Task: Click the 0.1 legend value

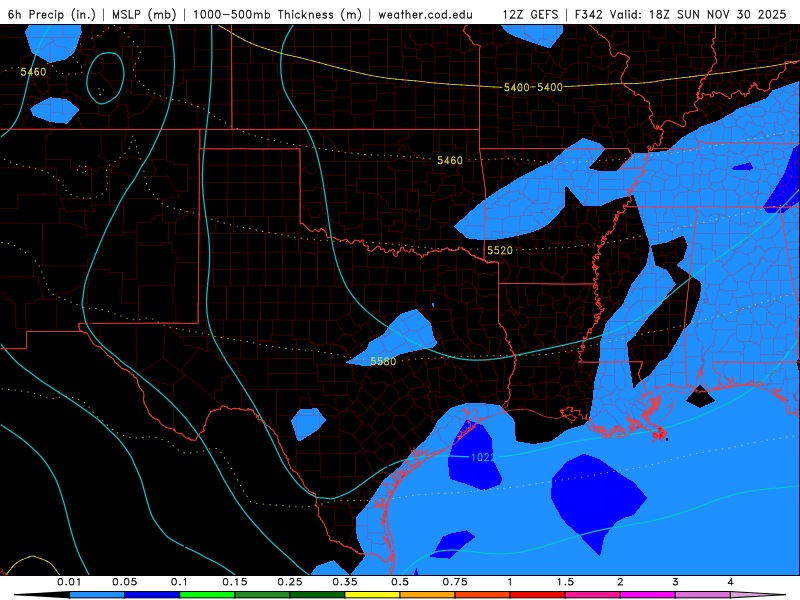Action: pyautogui.click(x=179, y=582)
